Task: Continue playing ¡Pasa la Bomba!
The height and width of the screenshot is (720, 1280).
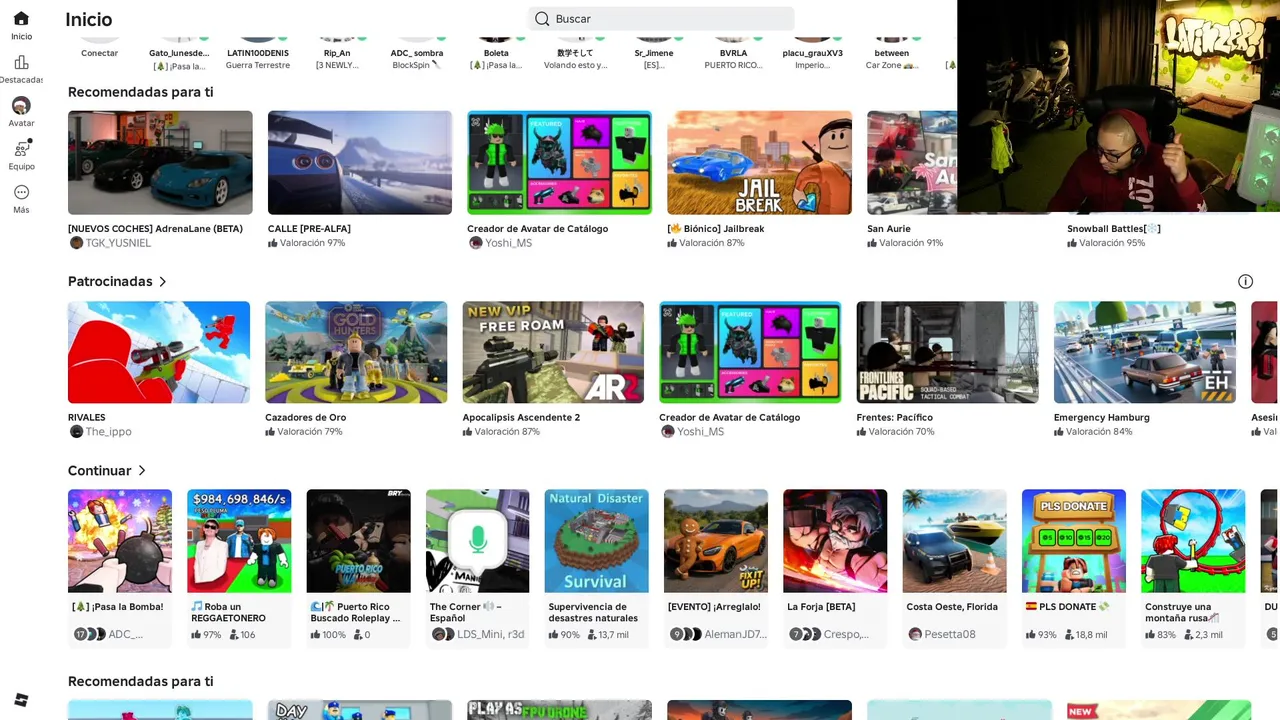Action: coord(120,541)
